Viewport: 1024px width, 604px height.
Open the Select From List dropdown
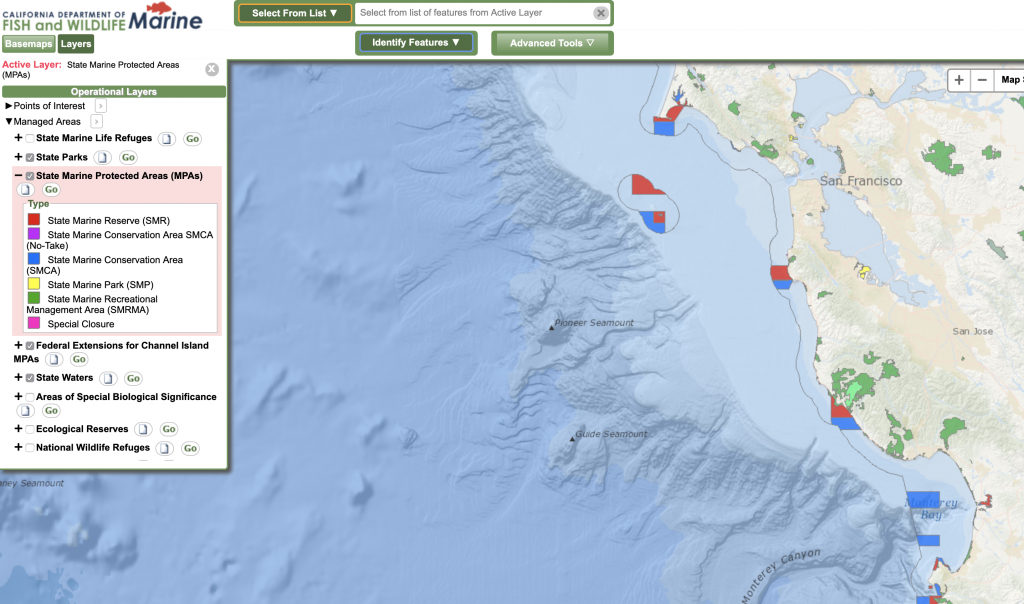[294, 13]
